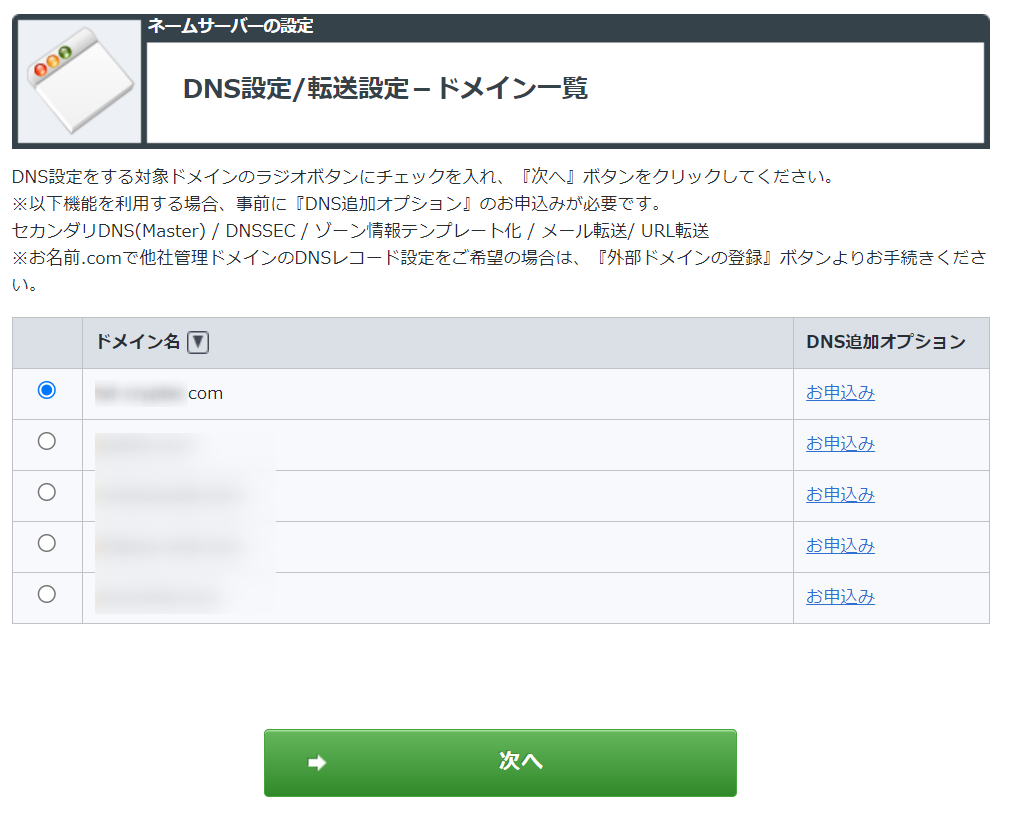Click お申込み link in the first row
Viewport: 1015px width, 821px height.
click(840, 393)
